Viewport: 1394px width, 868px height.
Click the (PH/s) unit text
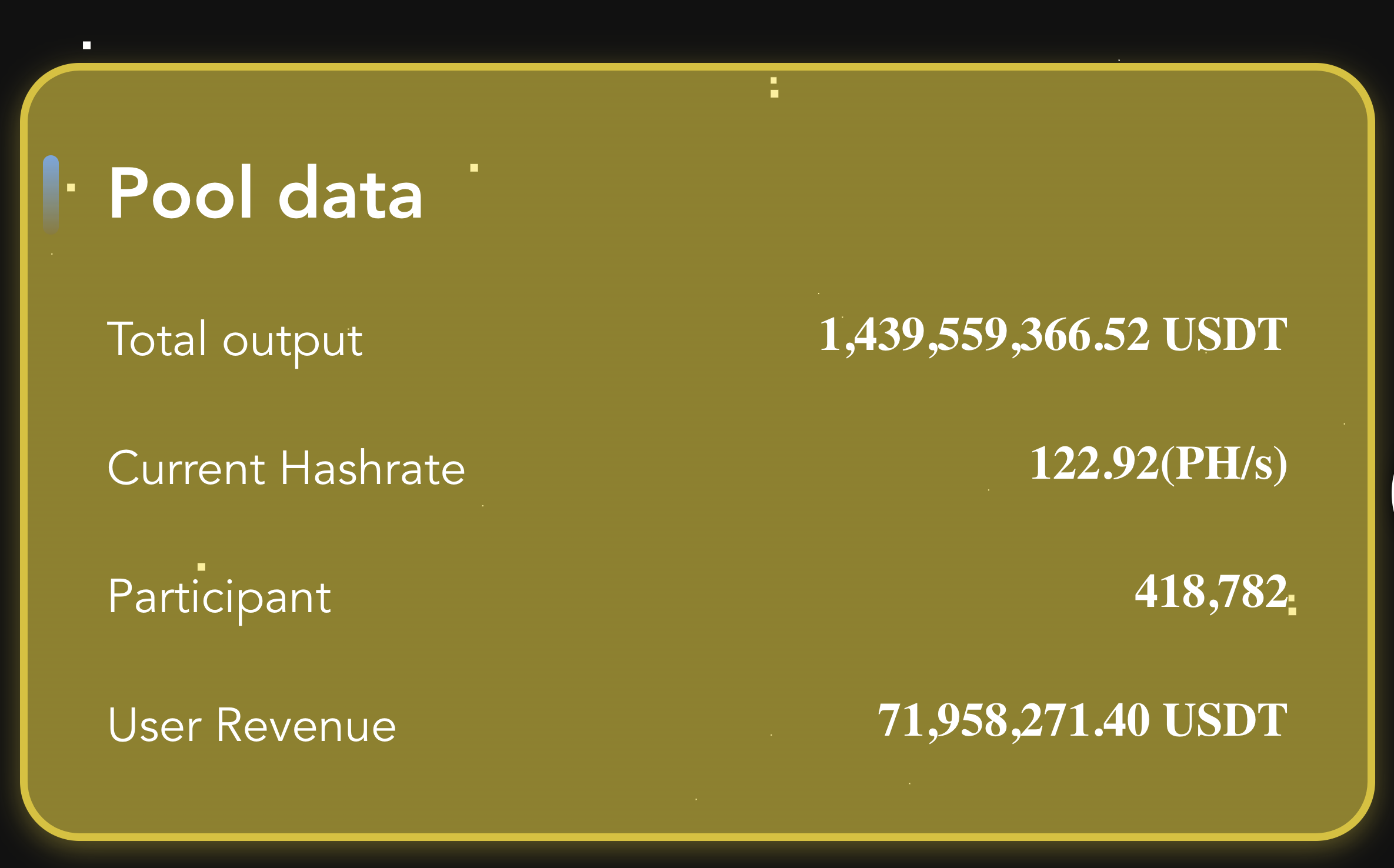click(1224, 464)
